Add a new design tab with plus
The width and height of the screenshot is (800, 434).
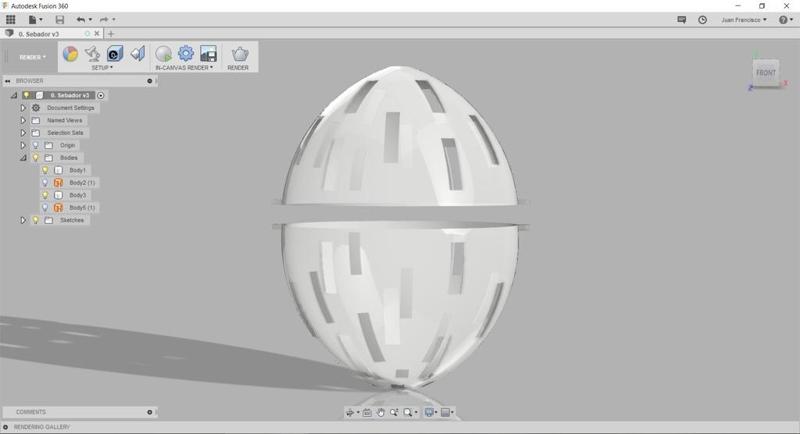pos(111,34)
